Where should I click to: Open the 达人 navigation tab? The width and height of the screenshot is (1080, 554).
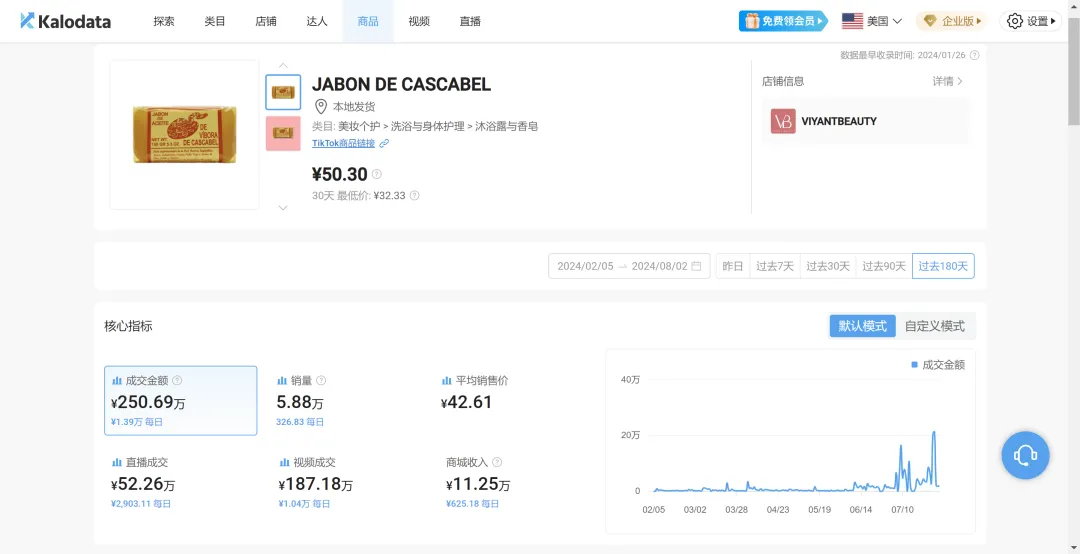[316, 21]
